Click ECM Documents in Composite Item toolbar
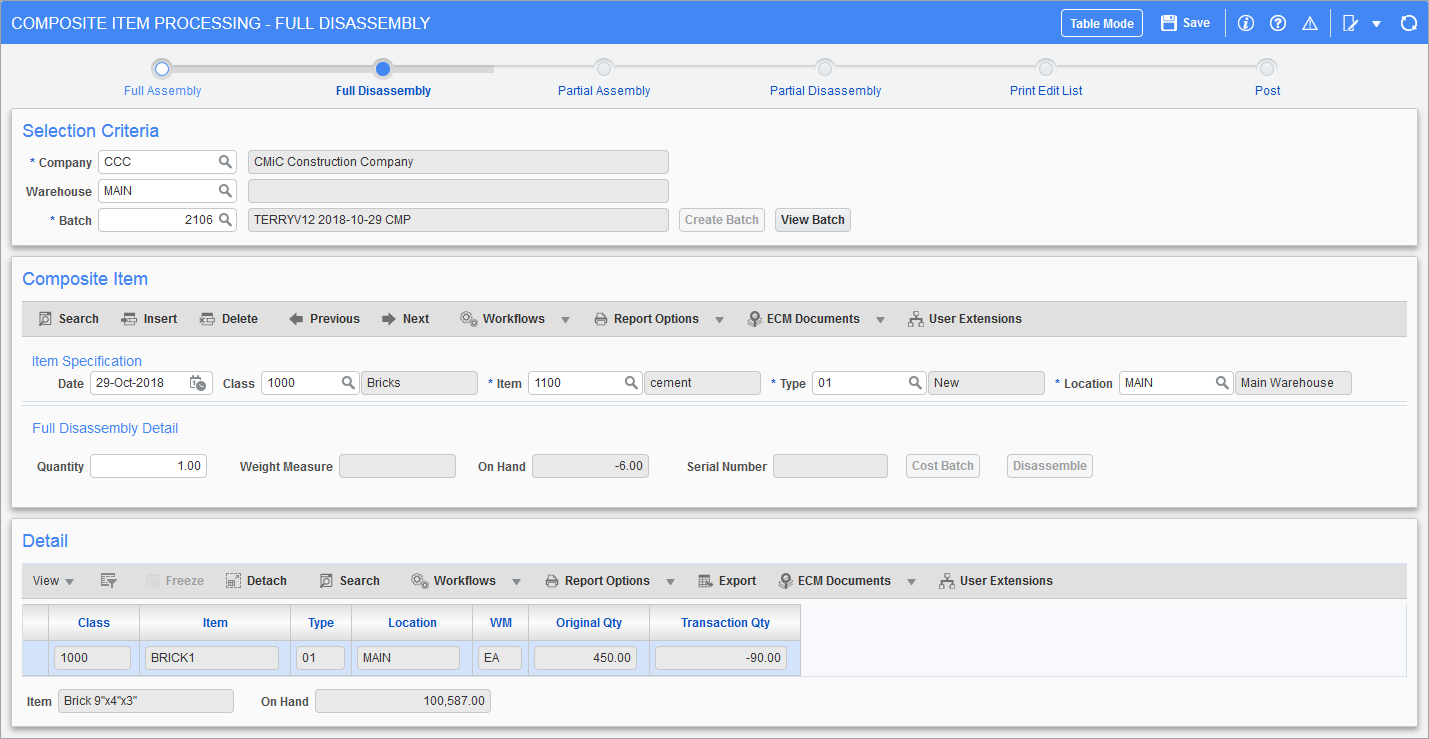The width and height of the screenshot is (1429, 739). 804,319
